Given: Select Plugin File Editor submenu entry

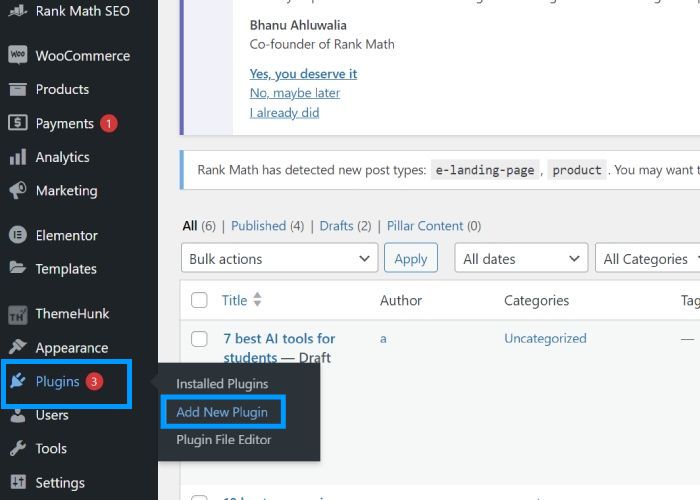Looking at the screenshot, I should click(224, 440).
